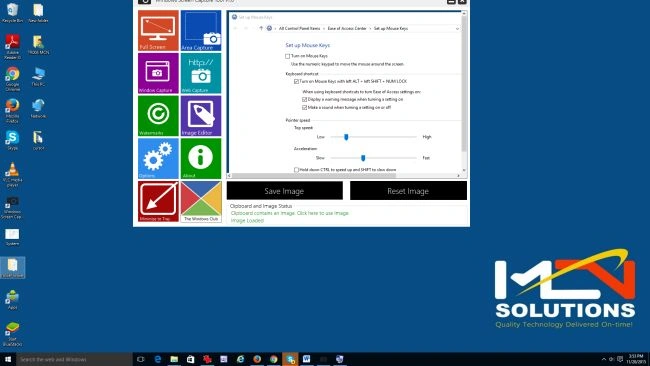Expand the address bar dropdown arrow

click(x=457, y=29)
